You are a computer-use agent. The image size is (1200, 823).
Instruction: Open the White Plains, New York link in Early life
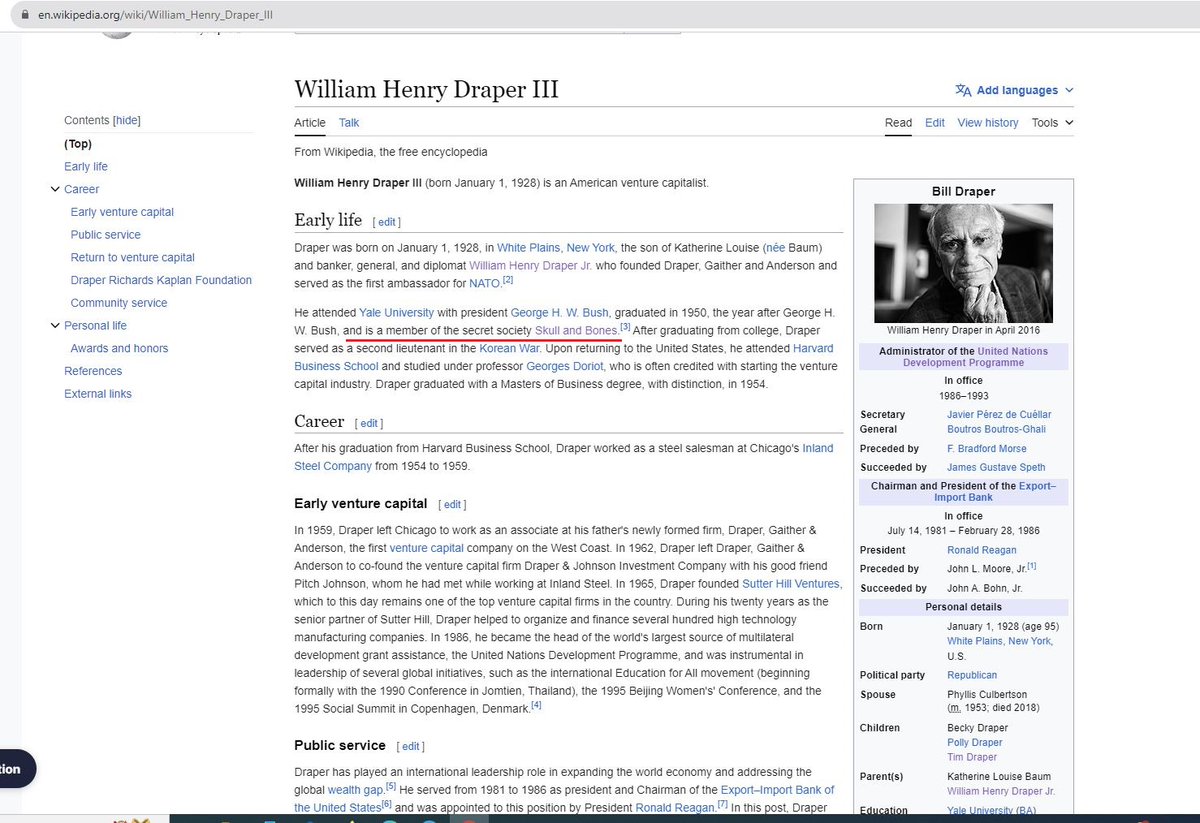click(556, 248)
